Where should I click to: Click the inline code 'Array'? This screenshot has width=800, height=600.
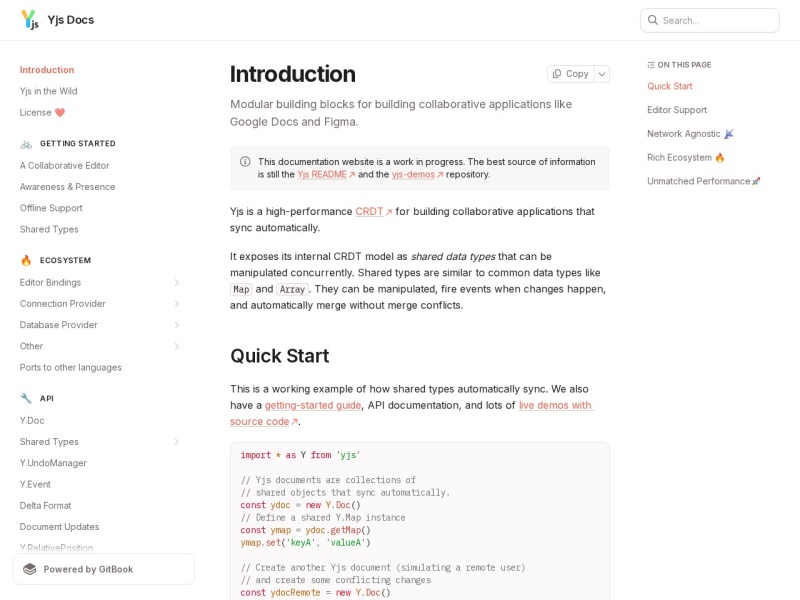292,290
